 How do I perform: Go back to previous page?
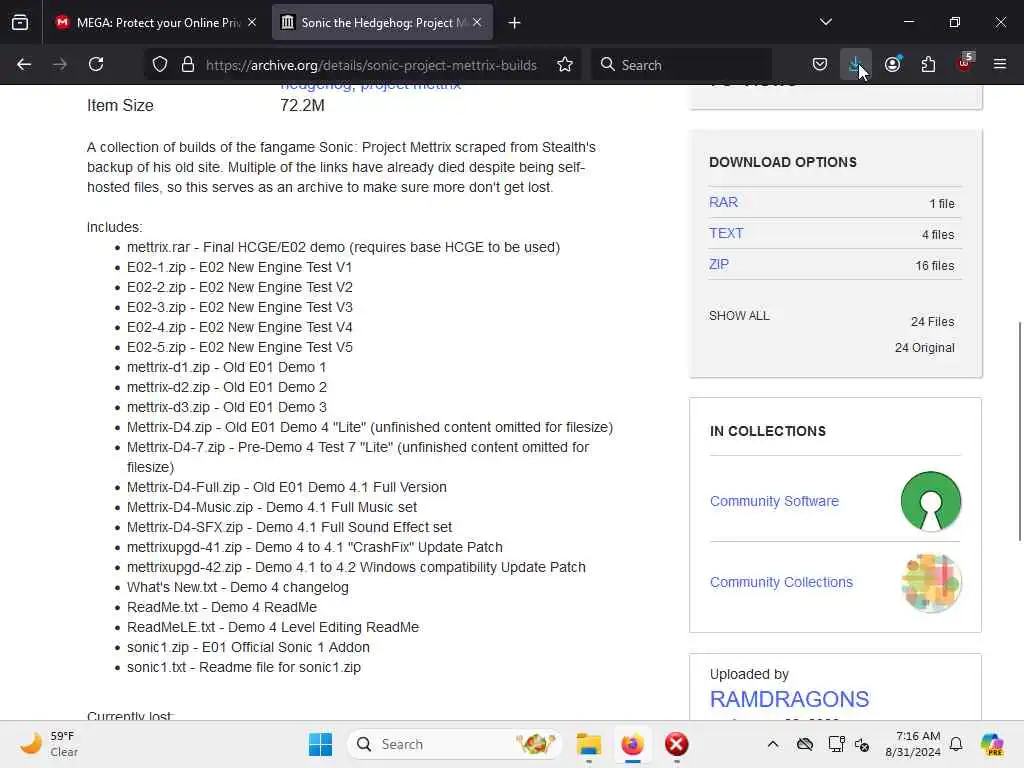(x=24, y=65)
